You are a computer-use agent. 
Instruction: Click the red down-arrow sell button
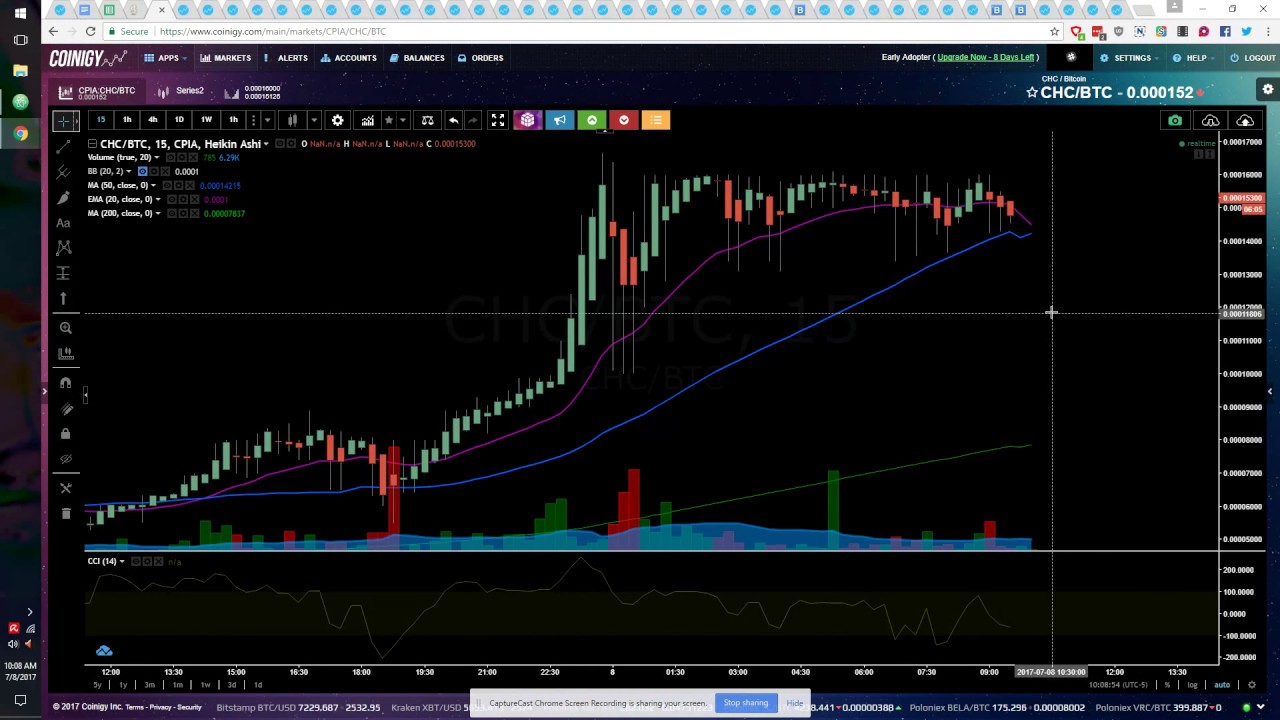[x=623, y=120]
